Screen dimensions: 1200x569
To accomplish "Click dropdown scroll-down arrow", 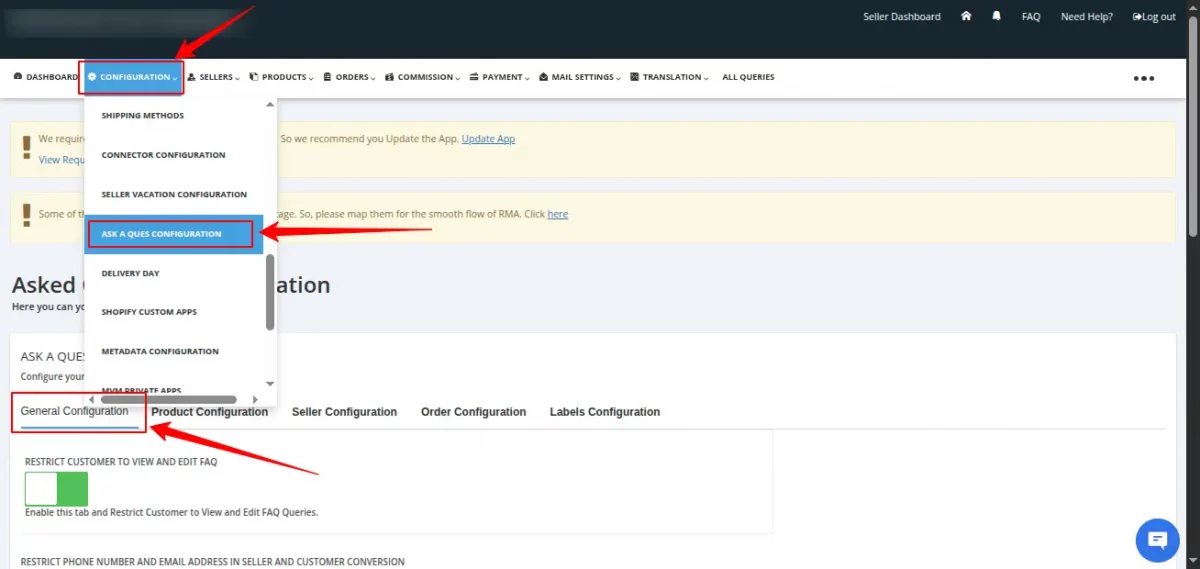I will click(x=269, y=383).
